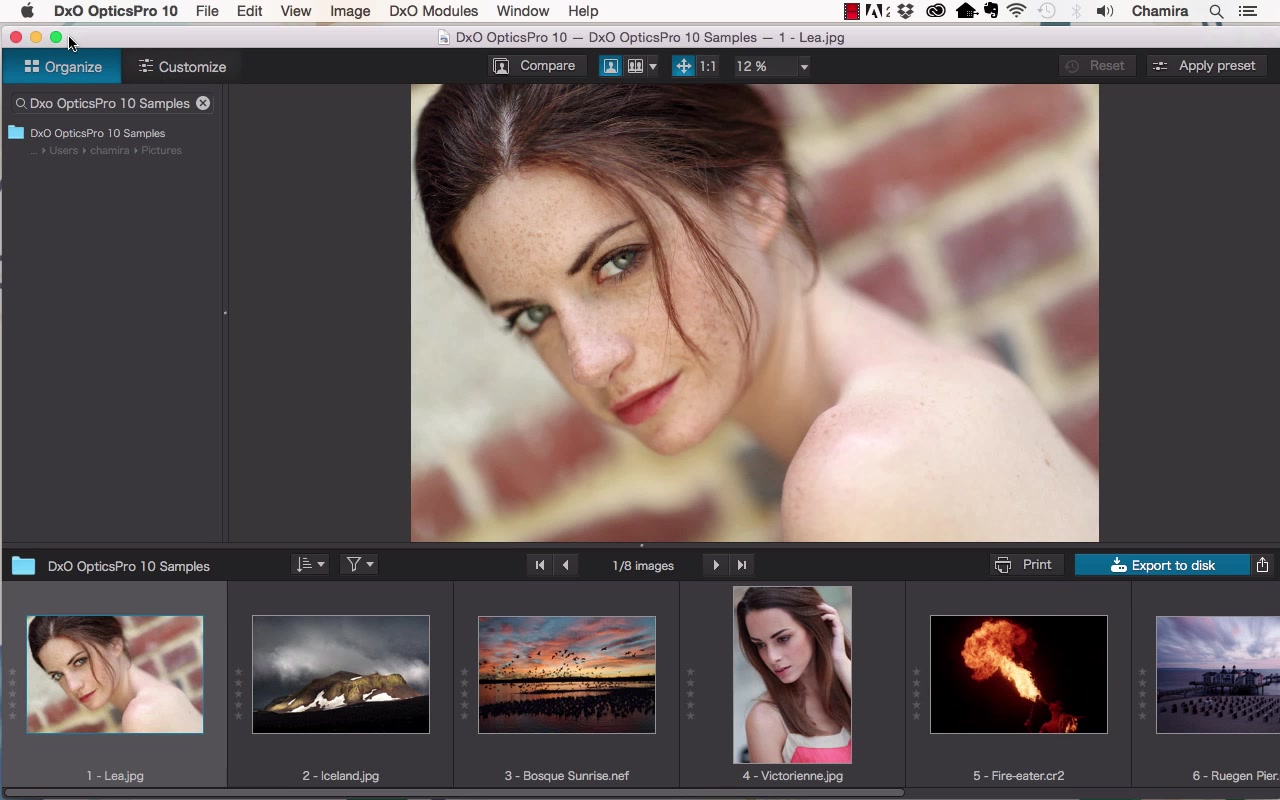Set star rating on 6 - Ruegen Pier

[x=1142, y=694]
